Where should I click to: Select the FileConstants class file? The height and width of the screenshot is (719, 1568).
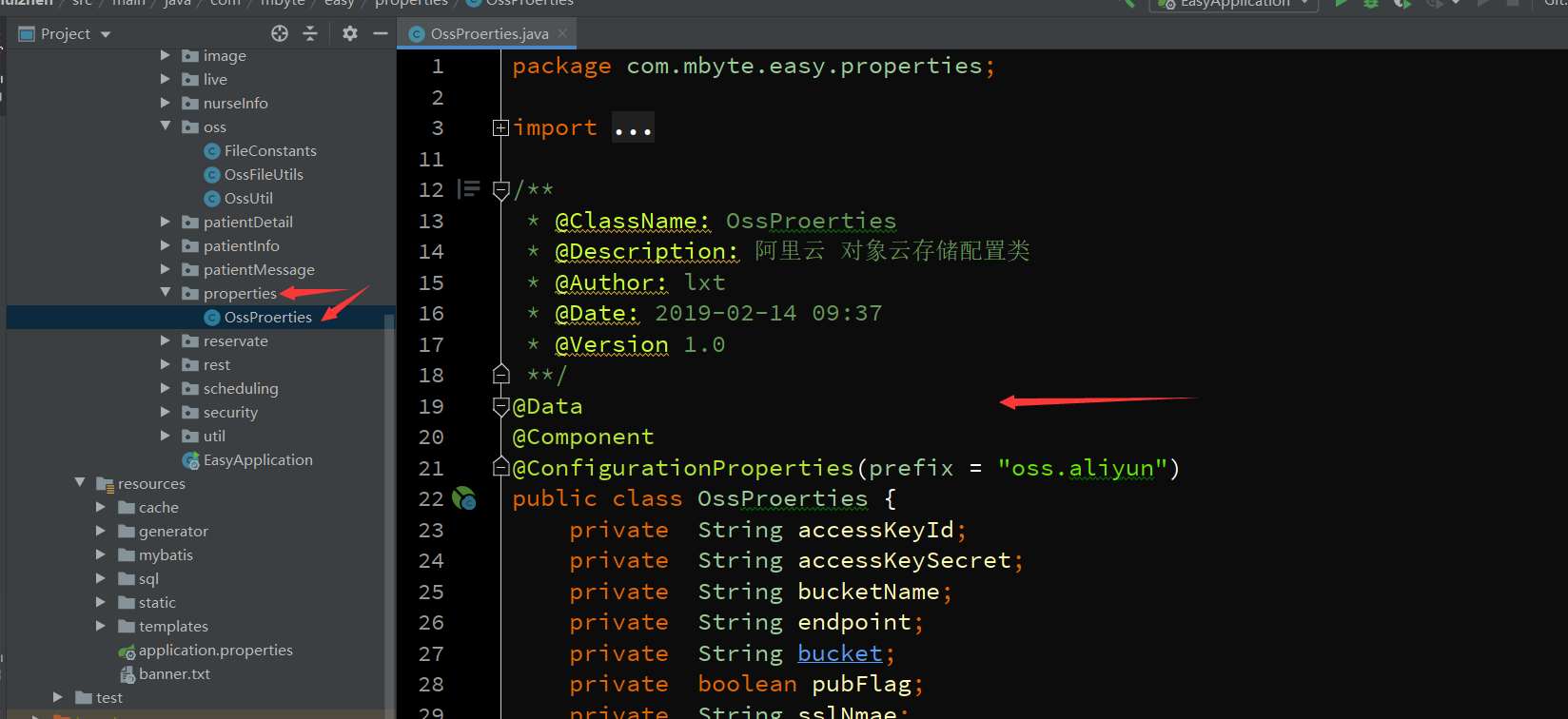(270, 150)
